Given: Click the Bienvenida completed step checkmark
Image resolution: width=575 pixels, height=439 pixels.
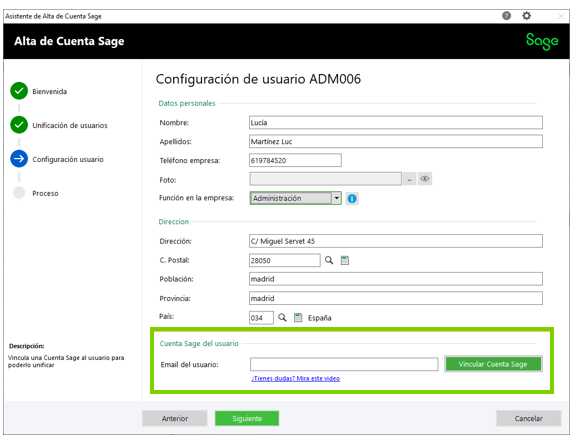Looking at the screenshot, I should point(19,91).
